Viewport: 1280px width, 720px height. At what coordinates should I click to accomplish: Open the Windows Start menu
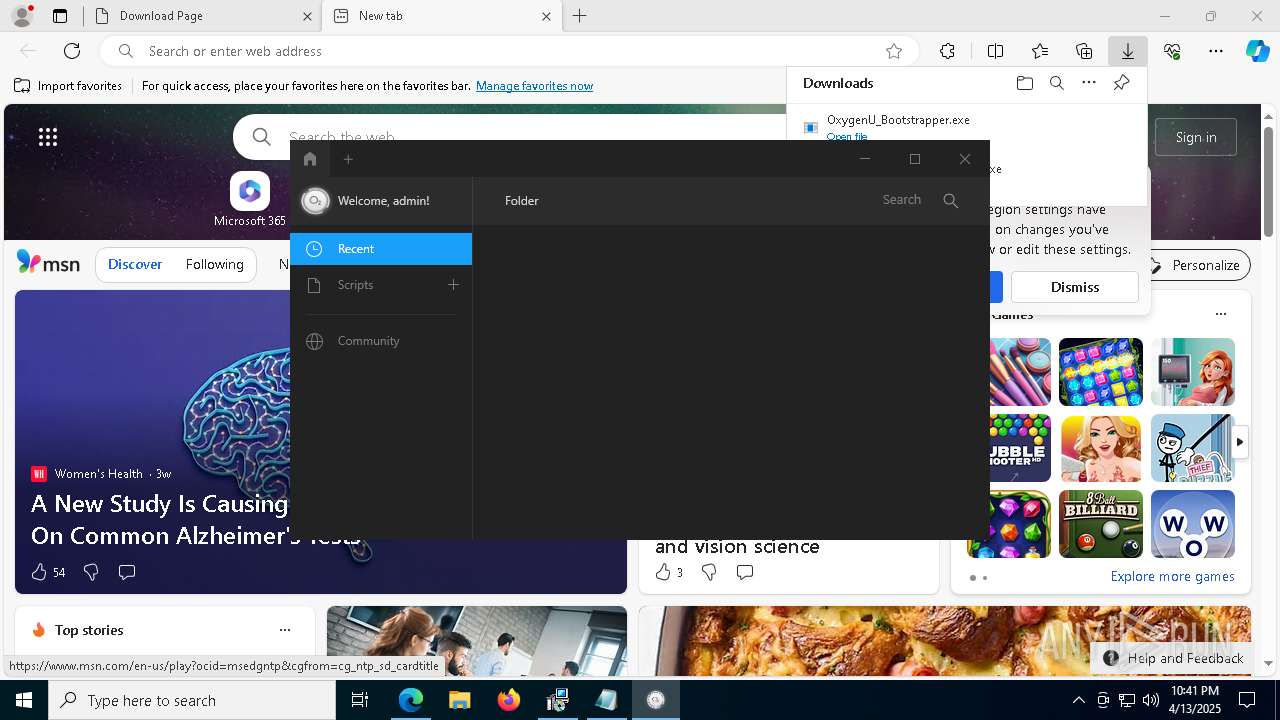pos(24,700)
